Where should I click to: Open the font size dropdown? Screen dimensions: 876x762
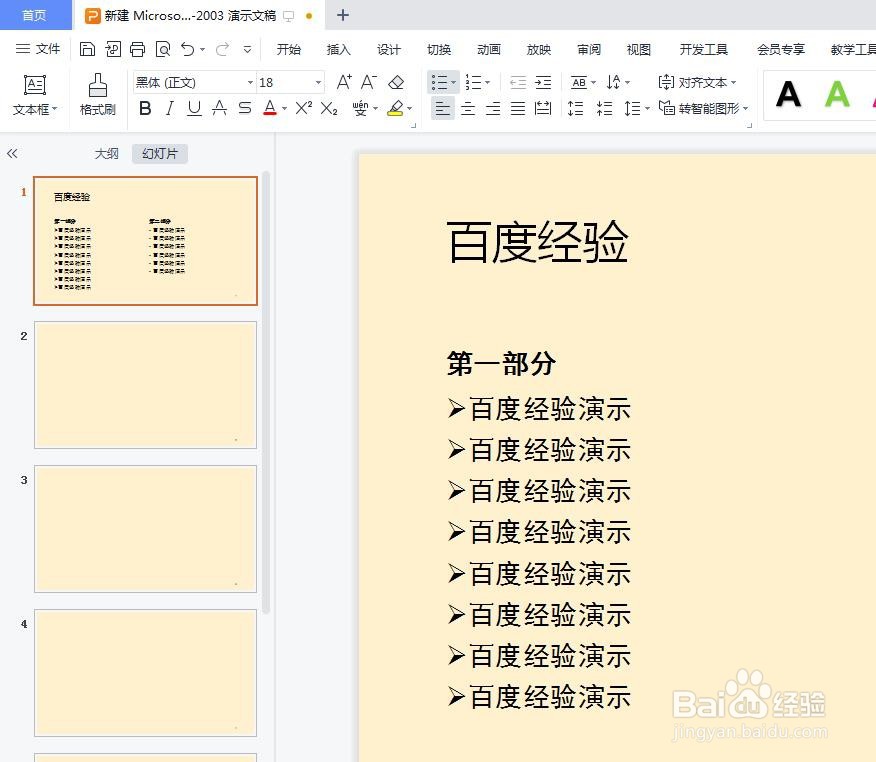pos(318,83)
